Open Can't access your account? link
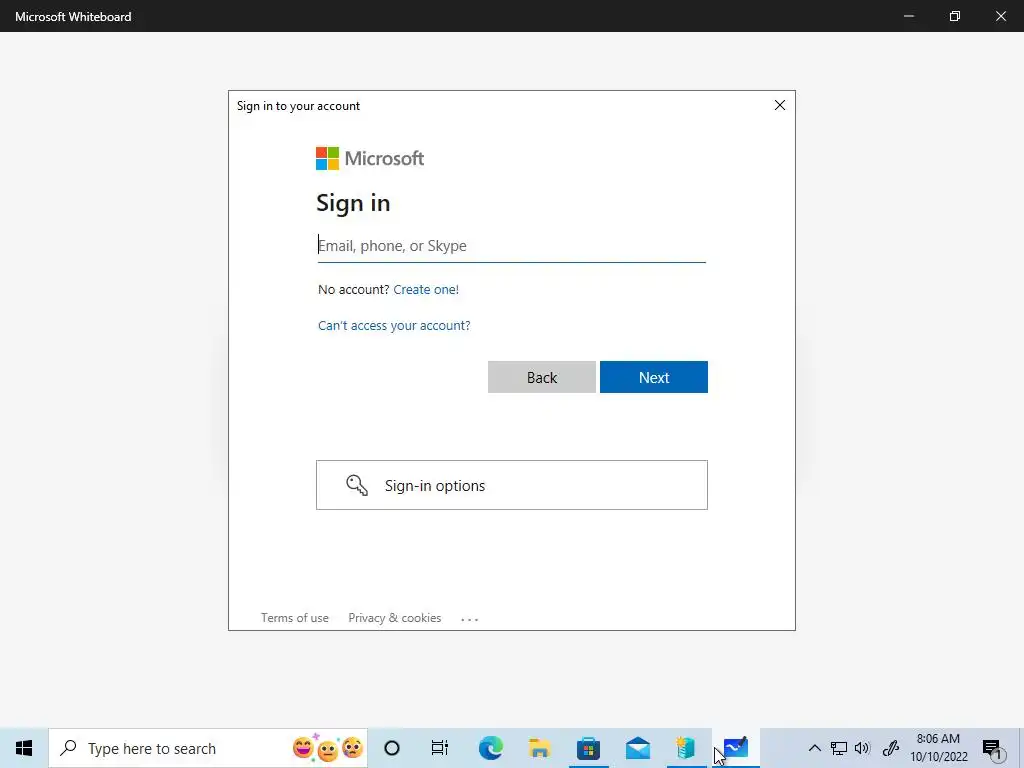Screen dimensions: 1024x768 pyautogui.click(x=394, y=325)
